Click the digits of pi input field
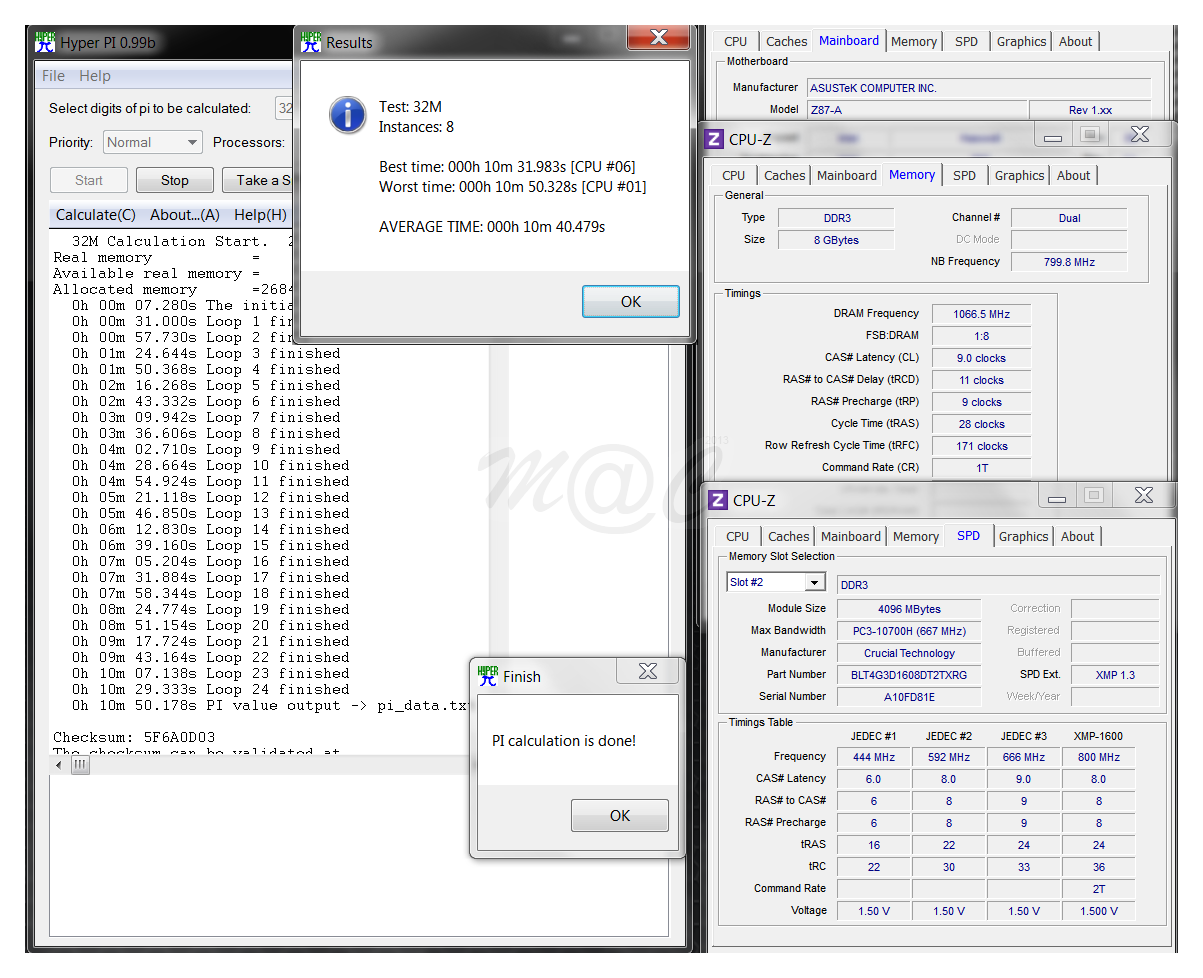This screenshot has width=1203, height=978. pyautogui.click(x=287, y=108)
